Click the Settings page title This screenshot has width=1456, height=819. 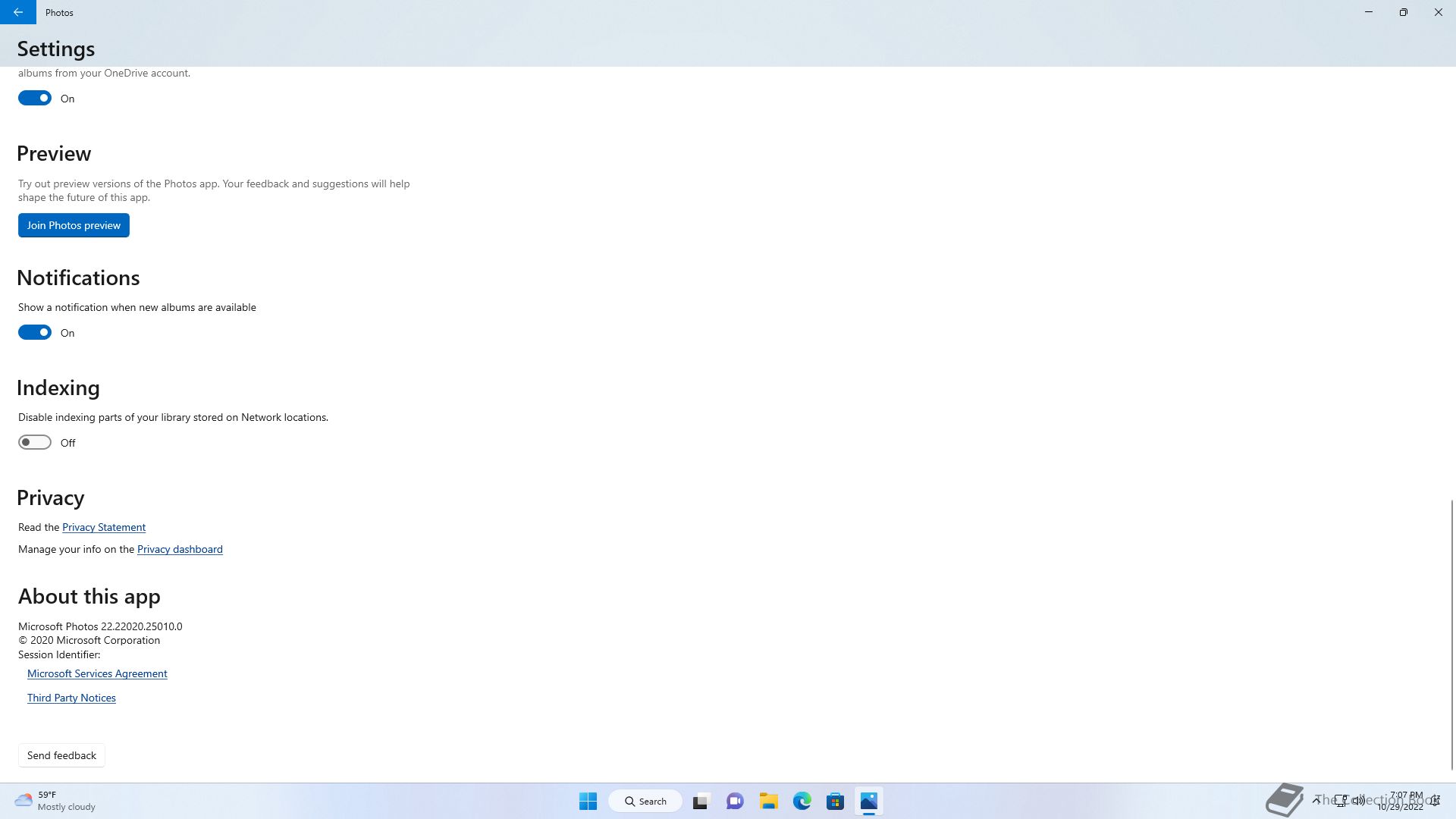[x=56, y=49]
